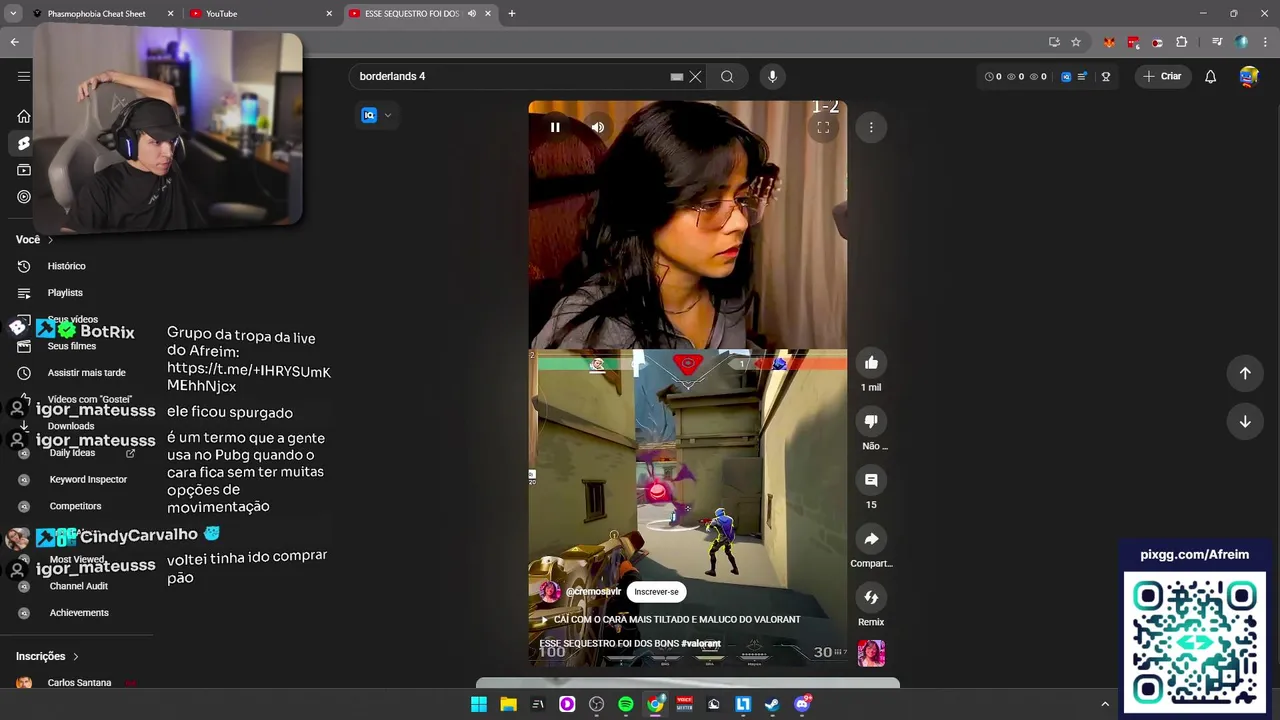1280x720 pixels.
Task: Open comments showing 15
Action: pos(871,480)
